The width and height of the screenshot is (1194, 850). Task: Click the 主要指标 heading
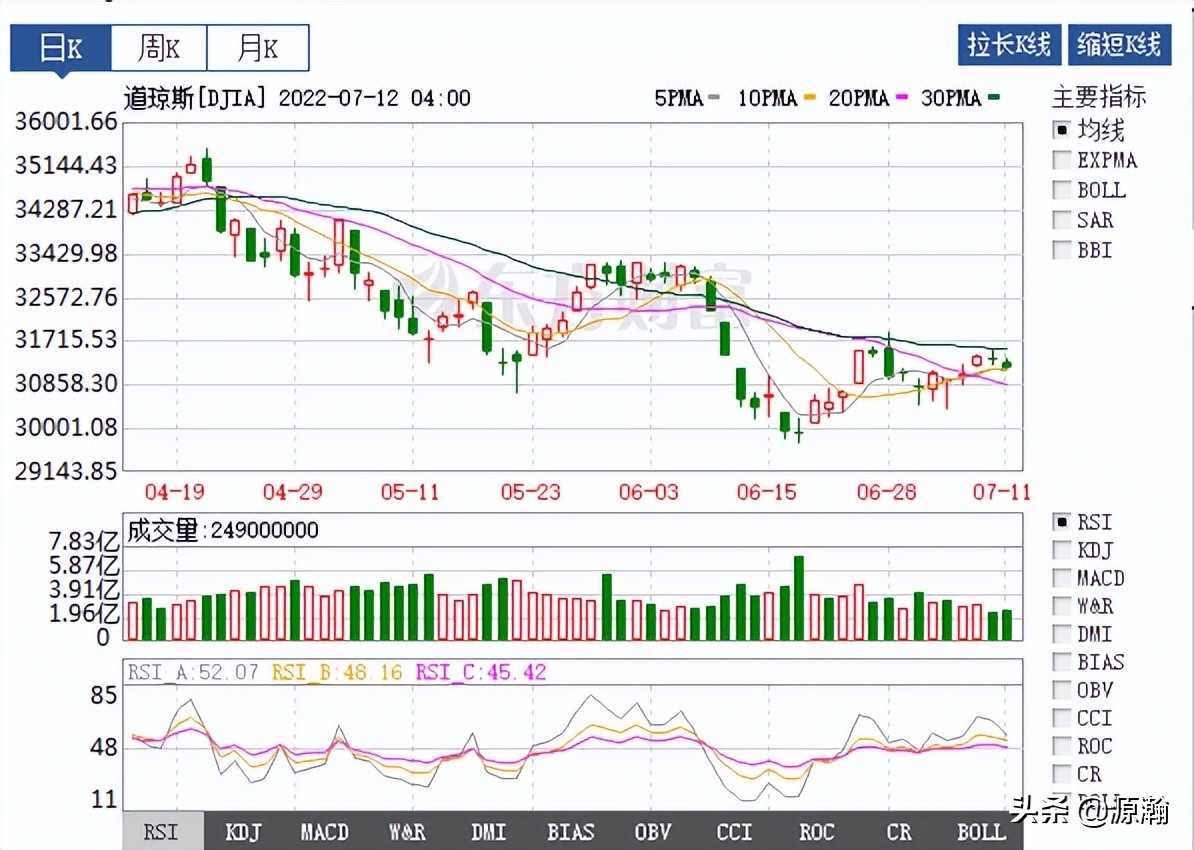(x=1099, y=97)
